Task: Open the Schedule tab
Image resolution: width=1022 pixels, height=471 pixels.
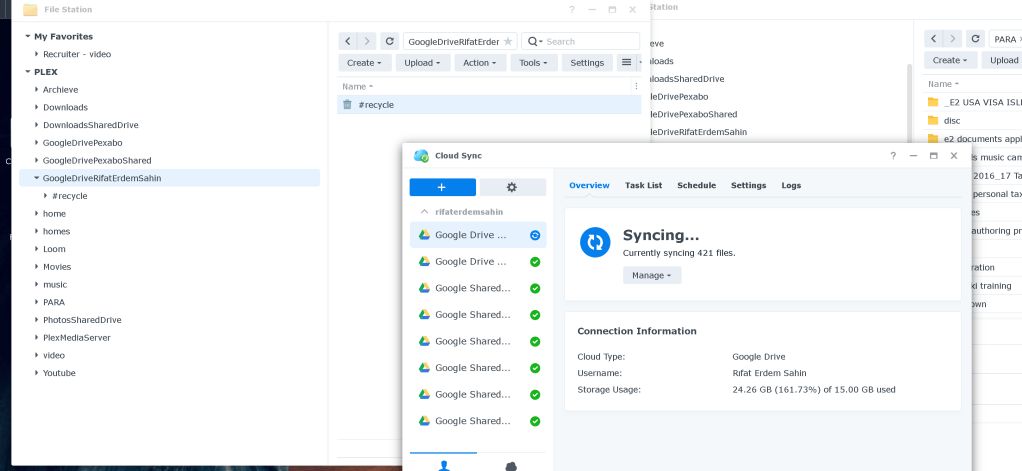Action: click(697, 186)
